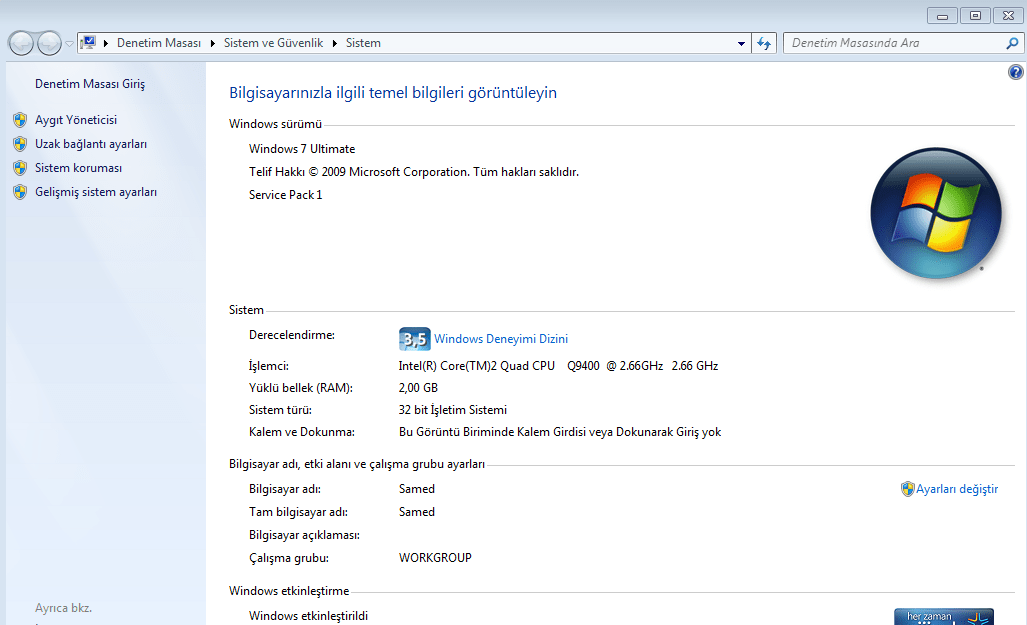Click the Service Pack 1 text
1027x625 pixels.
point(286,195)
